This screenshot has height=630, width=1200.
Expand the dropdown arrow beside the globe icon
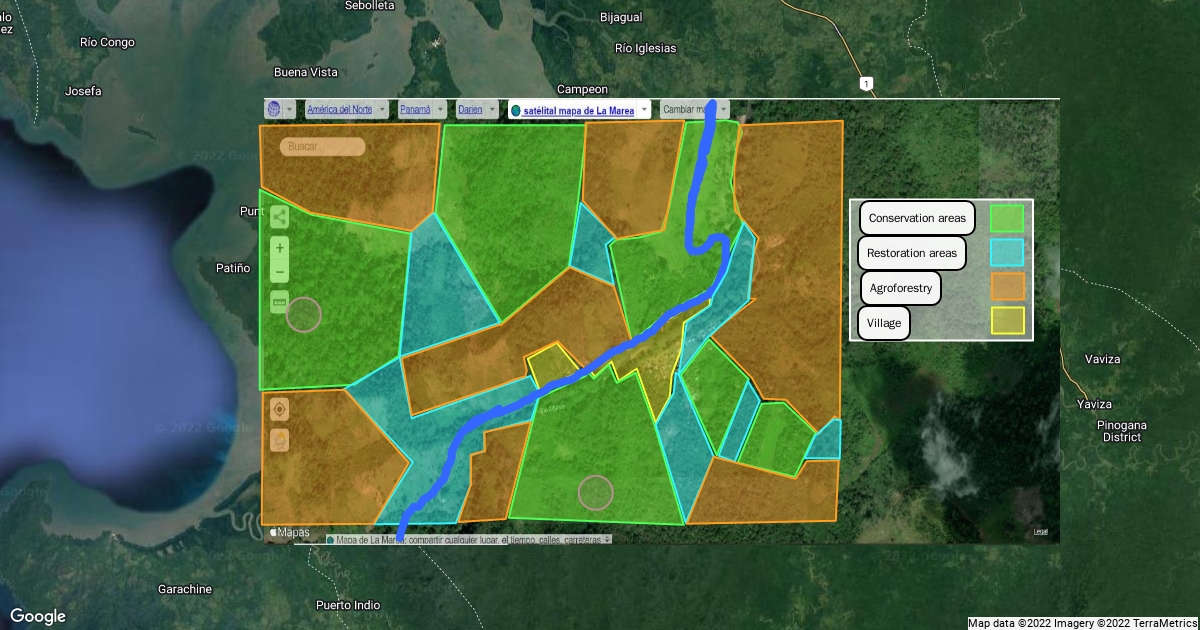pos(290,109)
